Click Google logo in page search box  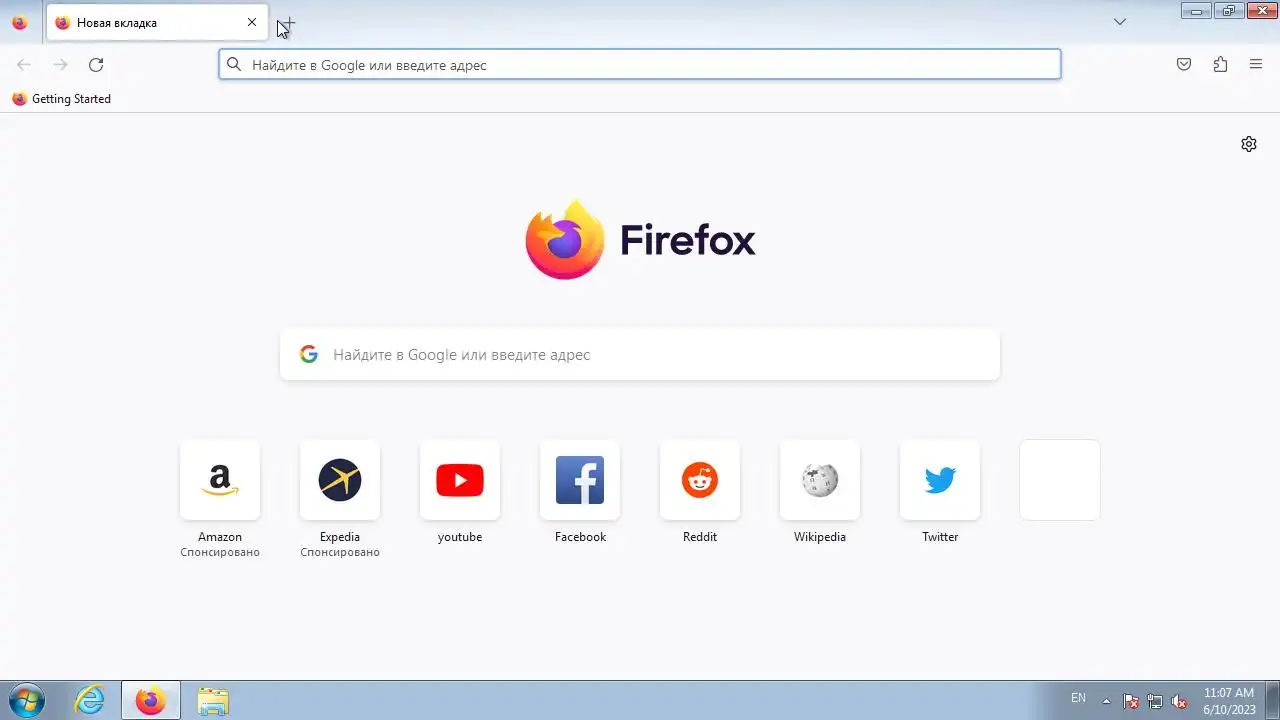click(x=309, y=355)
